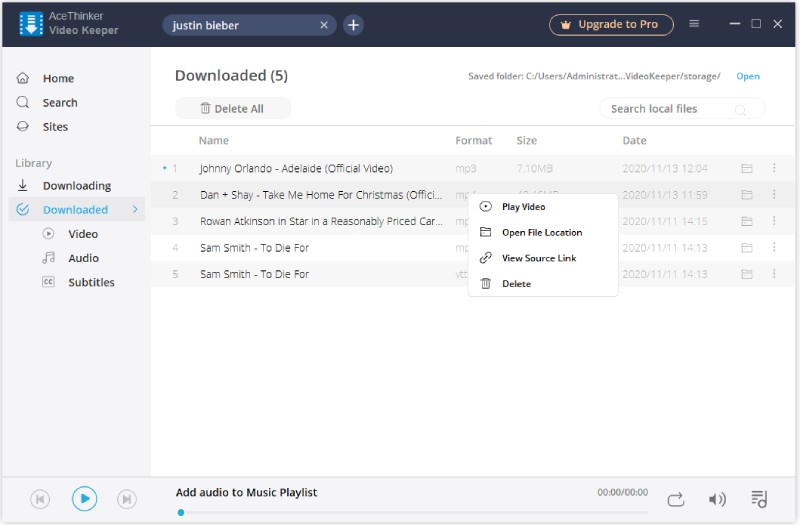Choose Open File Location from context menu
The width and height of the screenshot is (800, 525).
click(x=543, y=232)
